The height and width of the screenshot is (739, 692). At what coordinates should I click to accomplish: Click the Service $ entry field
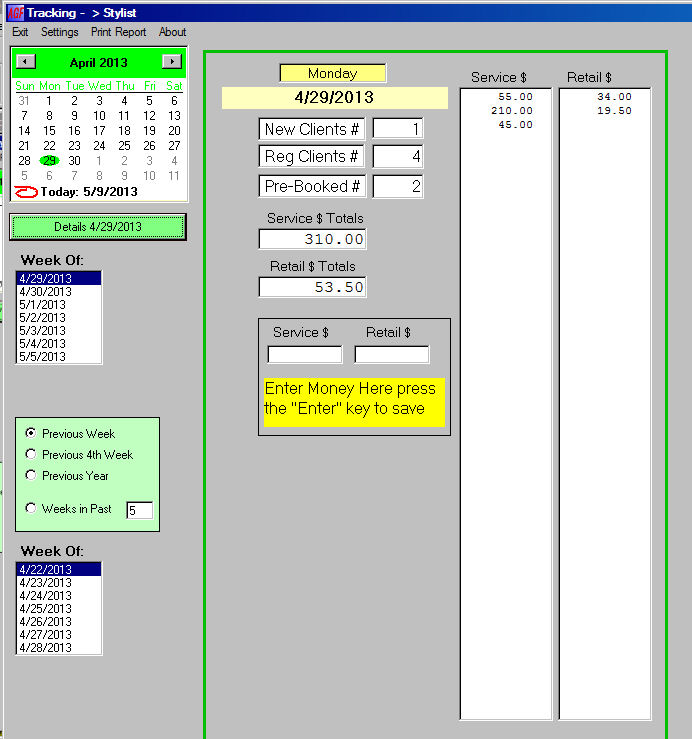coord(304,355)
